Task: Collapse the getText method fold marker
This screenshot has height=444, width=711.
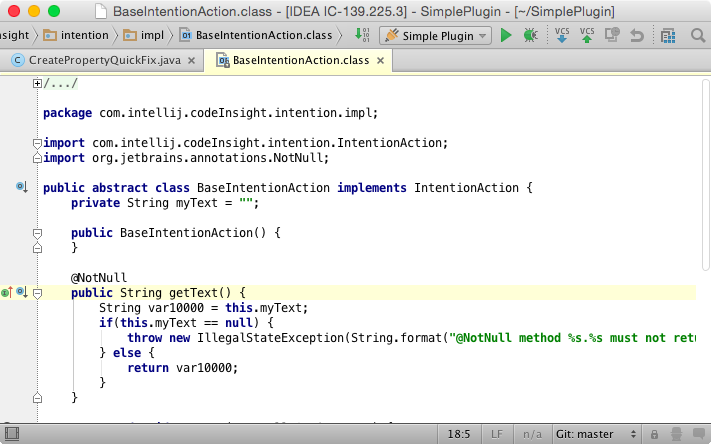Action: [37, 294]
